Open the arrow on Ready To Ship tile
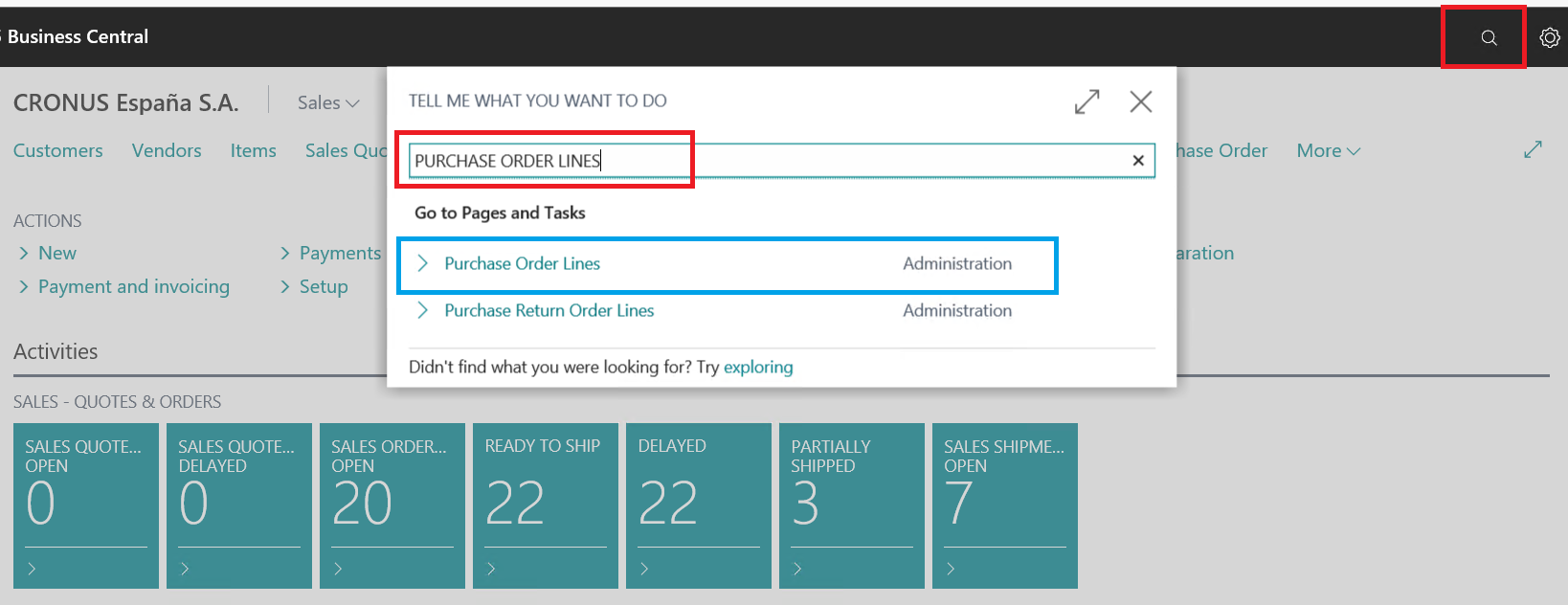This screenshot has height=605, width=1568. point(491,569)
